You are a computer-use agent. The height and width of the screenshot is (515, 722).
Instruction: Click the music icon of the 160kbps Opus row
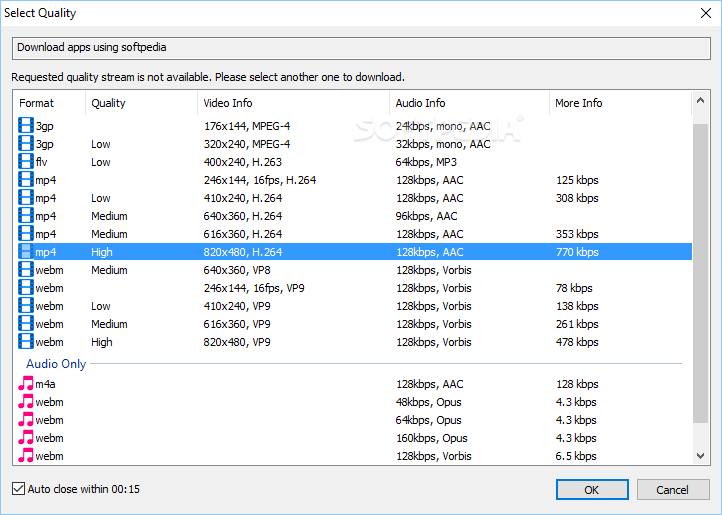26,438
